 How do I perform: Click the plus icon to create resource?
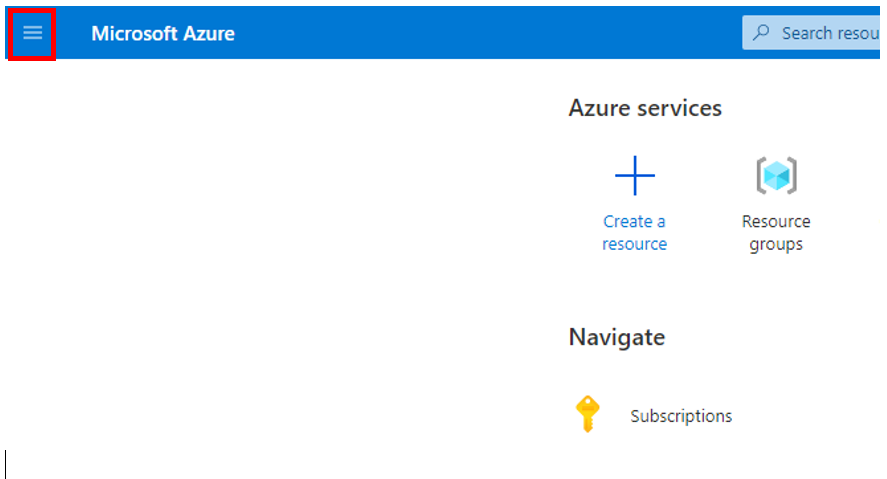pos(634,176)
